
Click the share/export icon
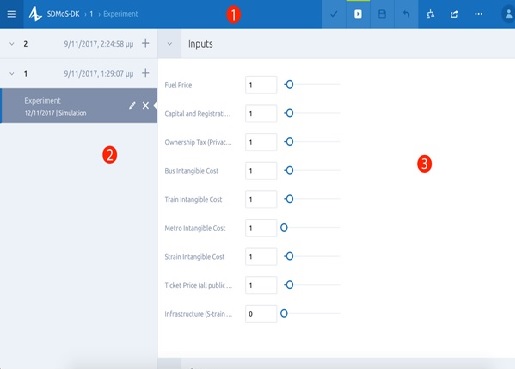click(454, 14)
